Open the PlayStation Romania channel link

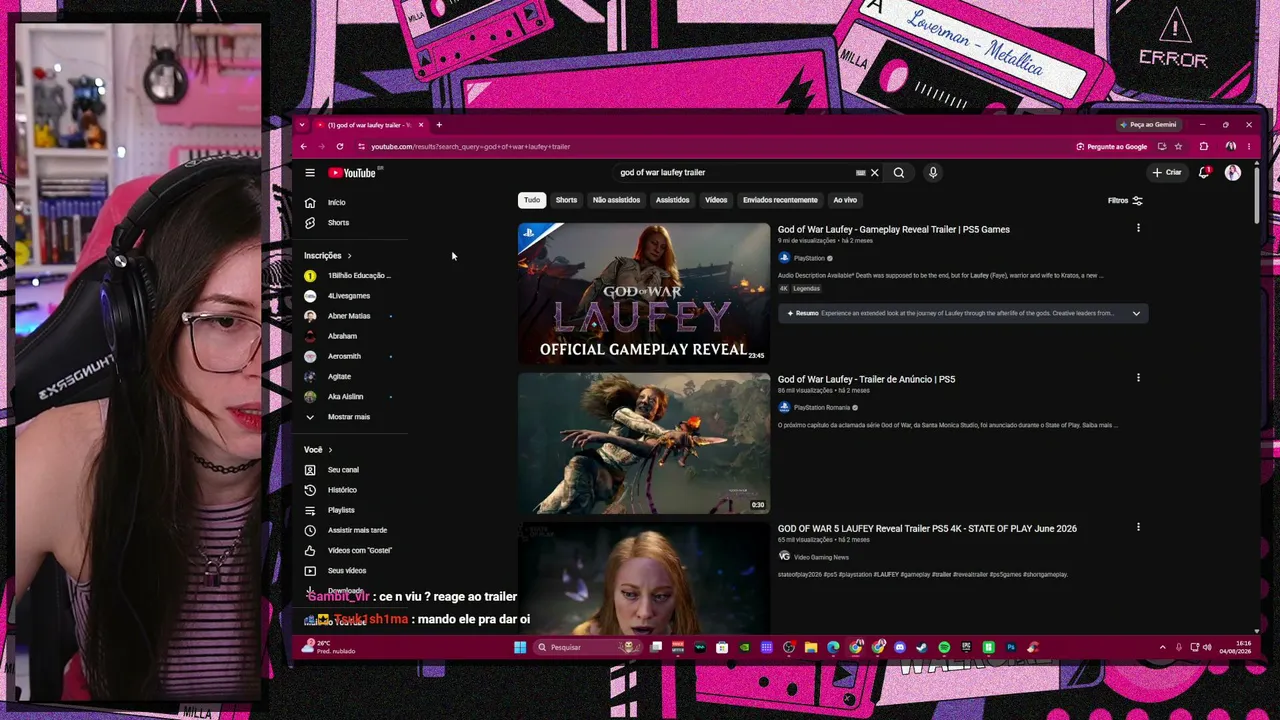tap(821, 408)
